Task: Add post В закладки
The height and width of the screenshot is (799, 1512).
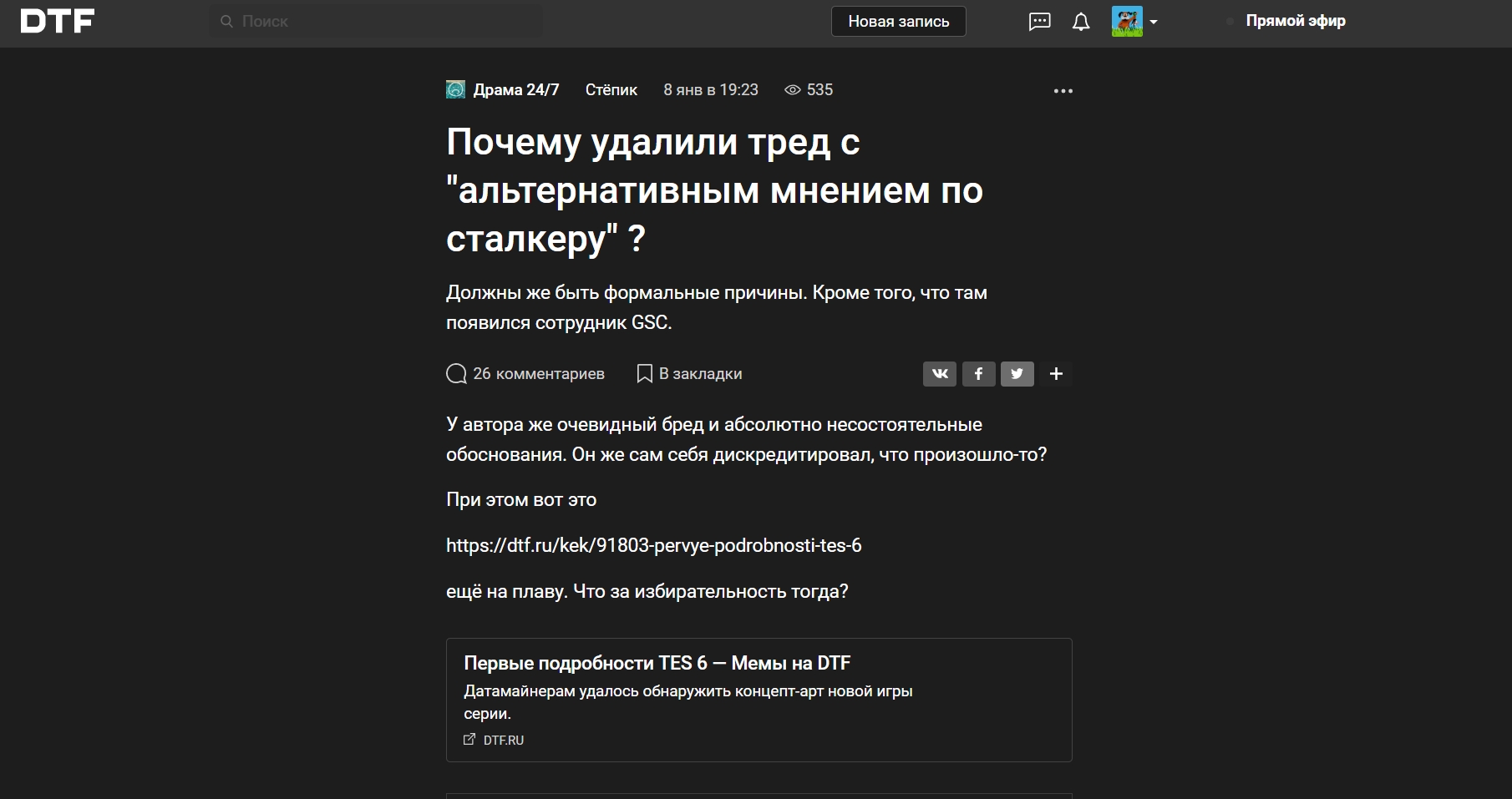Action: (x=700, y=374)
